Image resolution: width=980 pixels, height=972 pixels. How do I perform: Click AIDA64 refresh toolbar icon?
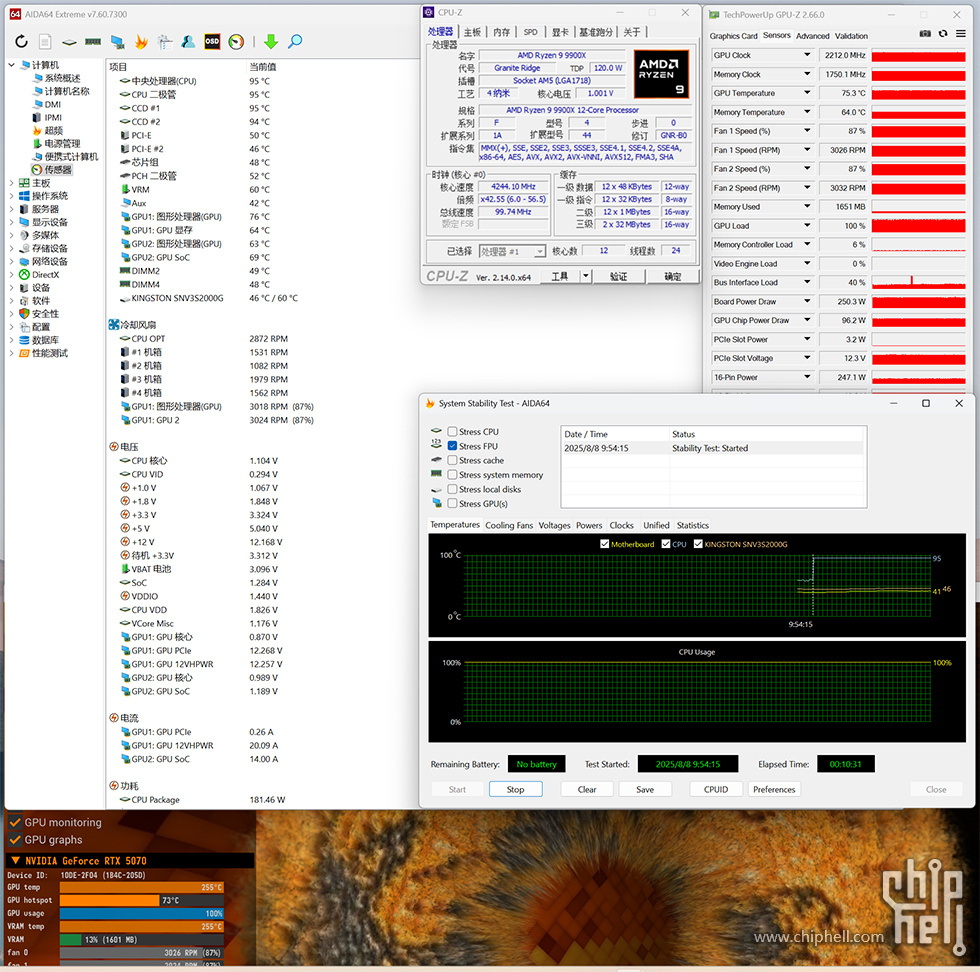tap(21, 42)
